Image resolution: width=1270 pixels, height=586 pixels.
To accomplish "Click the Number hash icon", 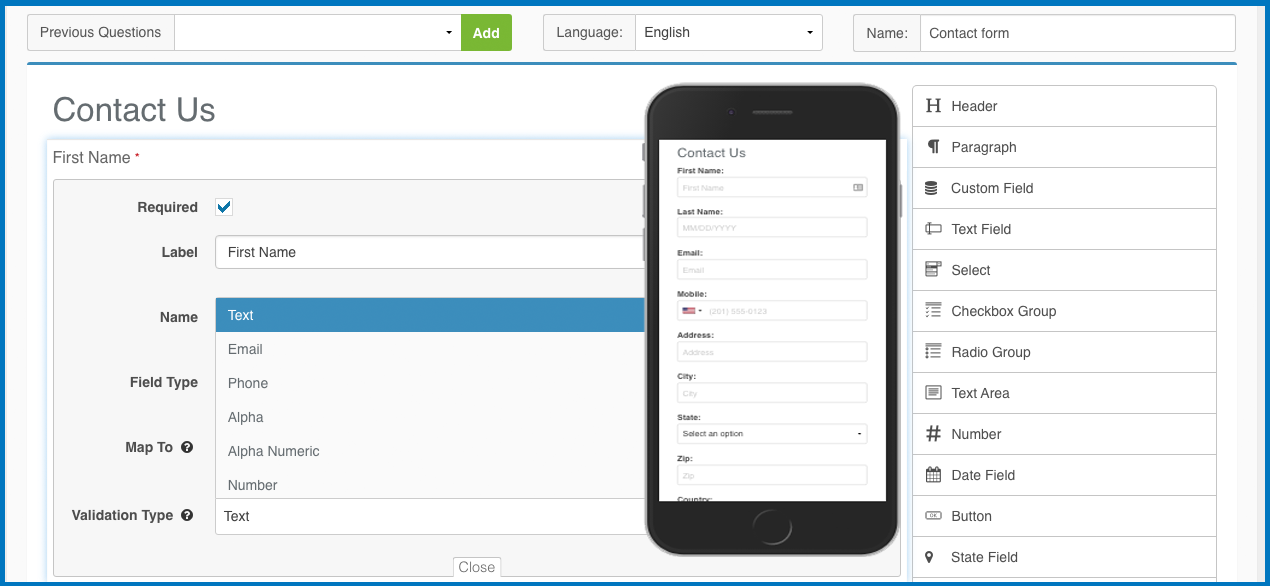I will pos(933,434).
